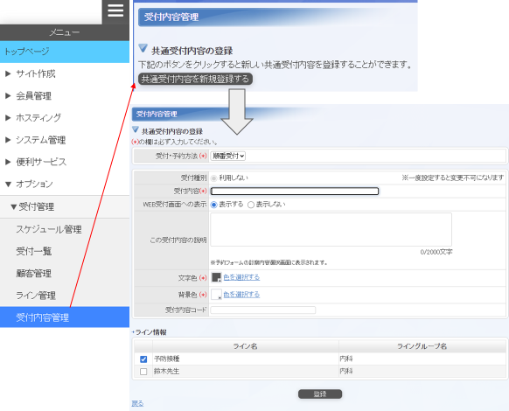
Task: Select 受付内容管理 in the sidebar
Action: point(65,317)
